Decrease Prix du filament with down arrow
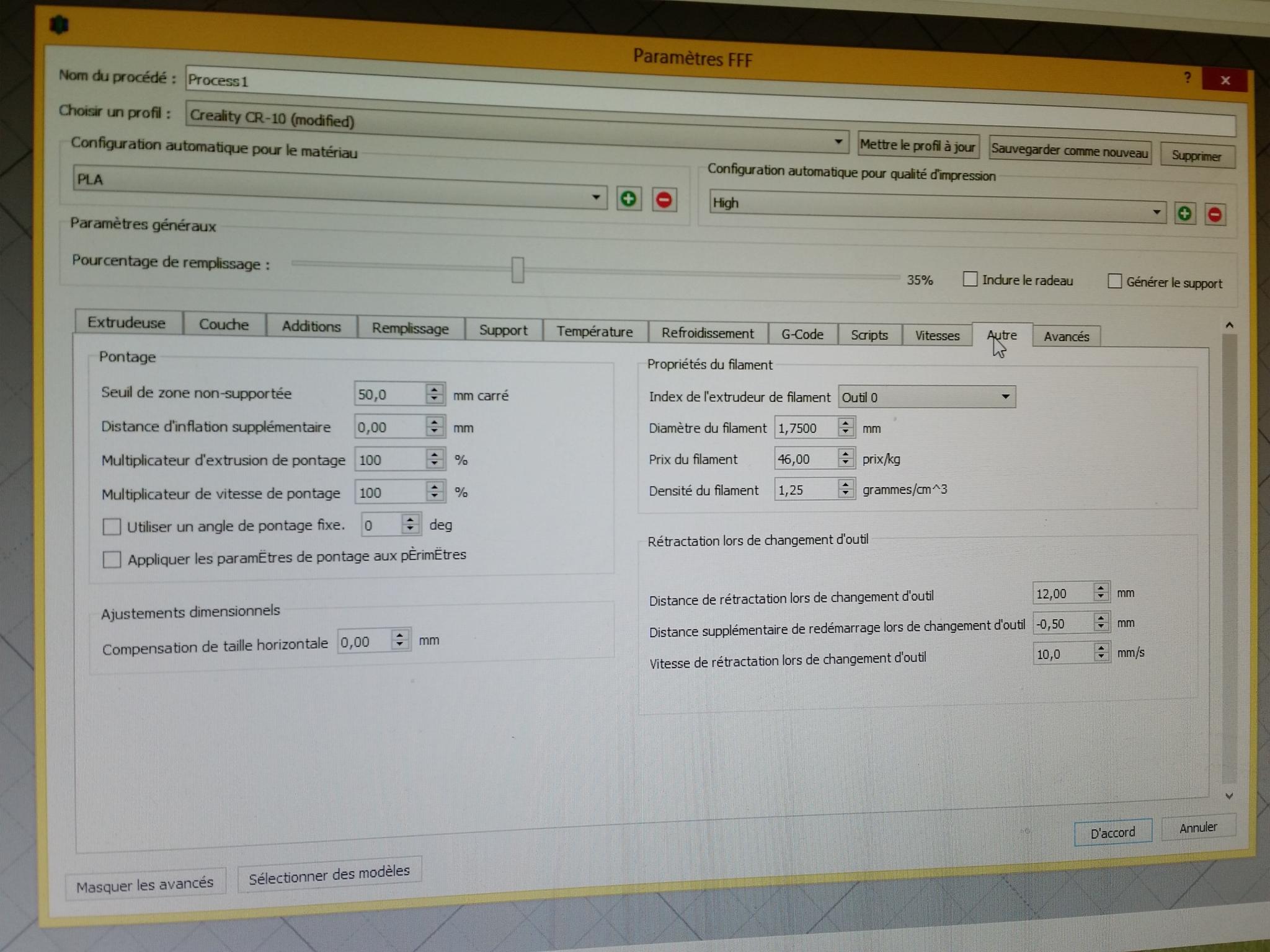The height and width of the screenshot is (952, 1270). coord(846,463)
